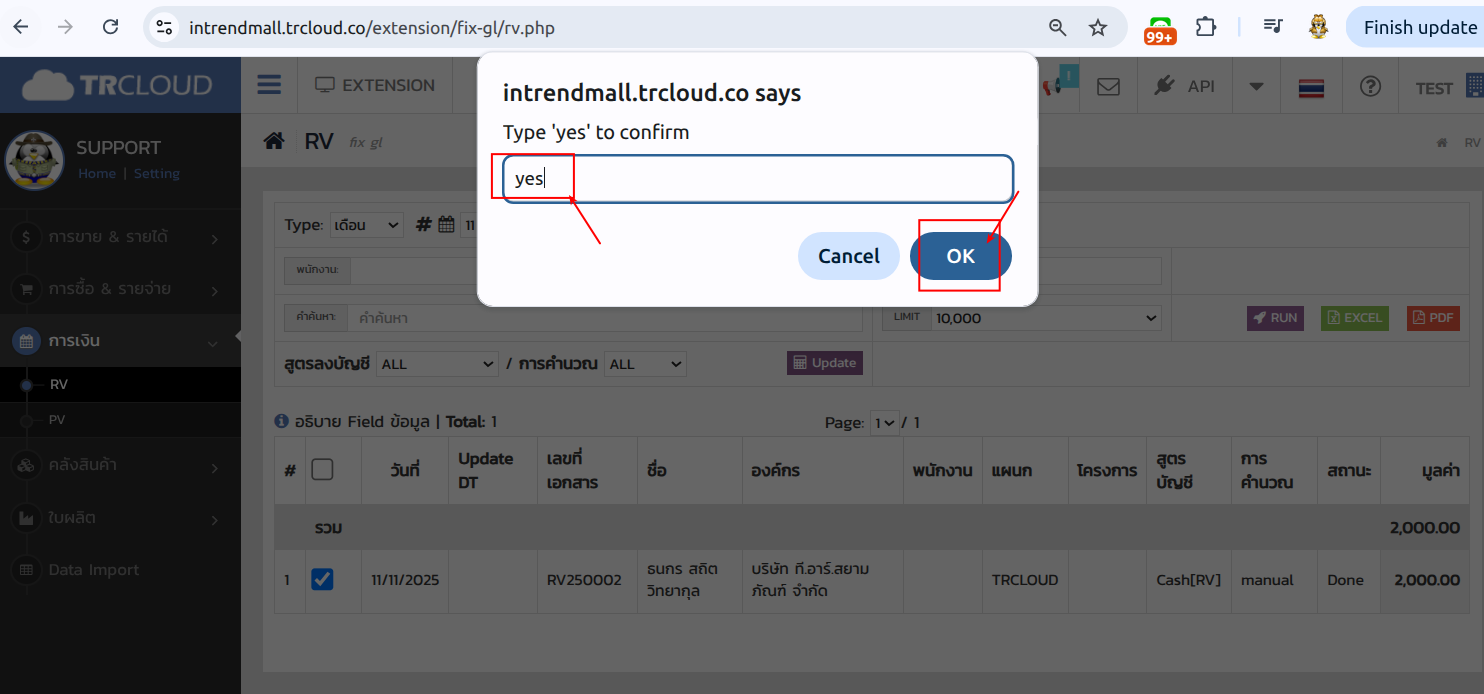1484x694 pixels.
Task: Uncheck the RV250002 row checkbox
Action: coord(322,579)
